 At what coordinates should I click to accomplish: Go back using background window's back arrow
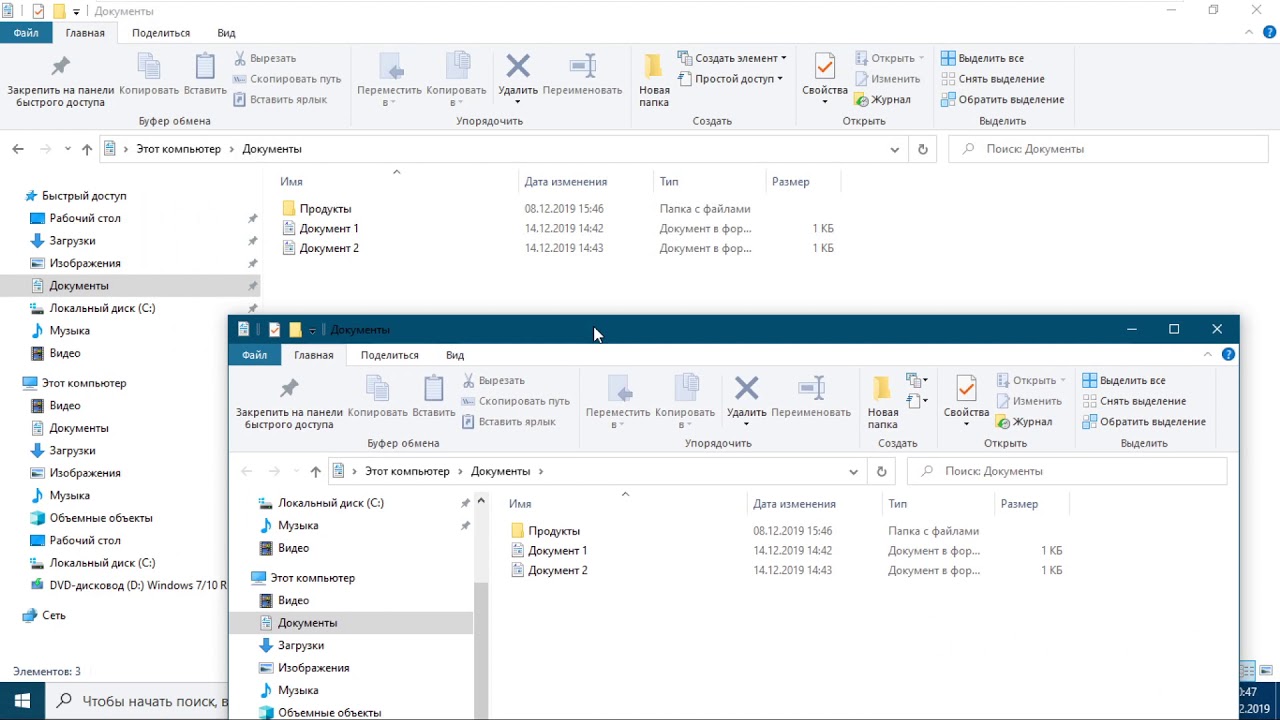point(18,149)
